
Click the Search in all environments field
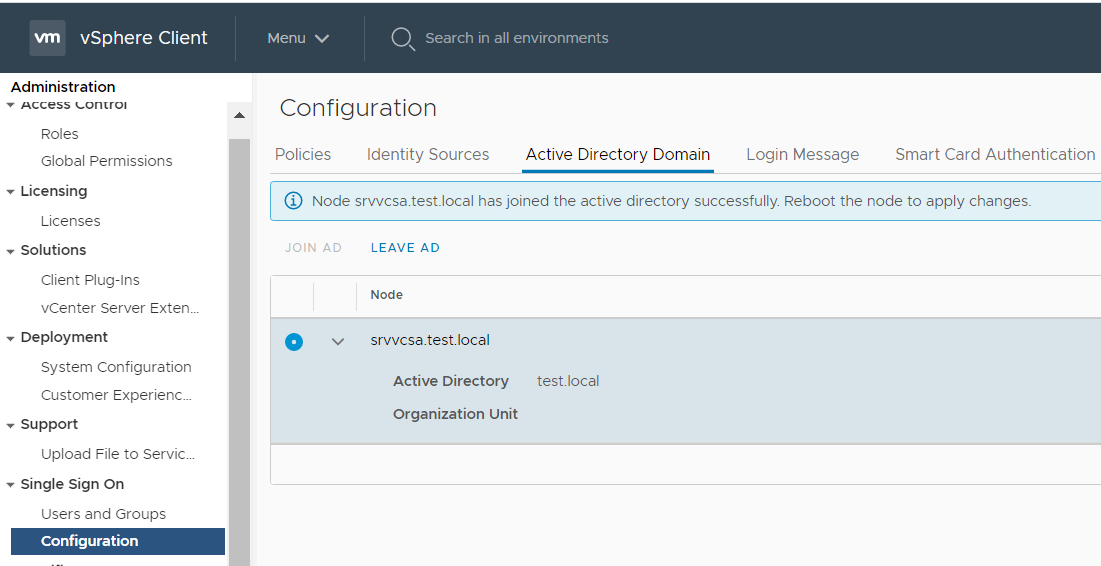click(x=517, y=38)
